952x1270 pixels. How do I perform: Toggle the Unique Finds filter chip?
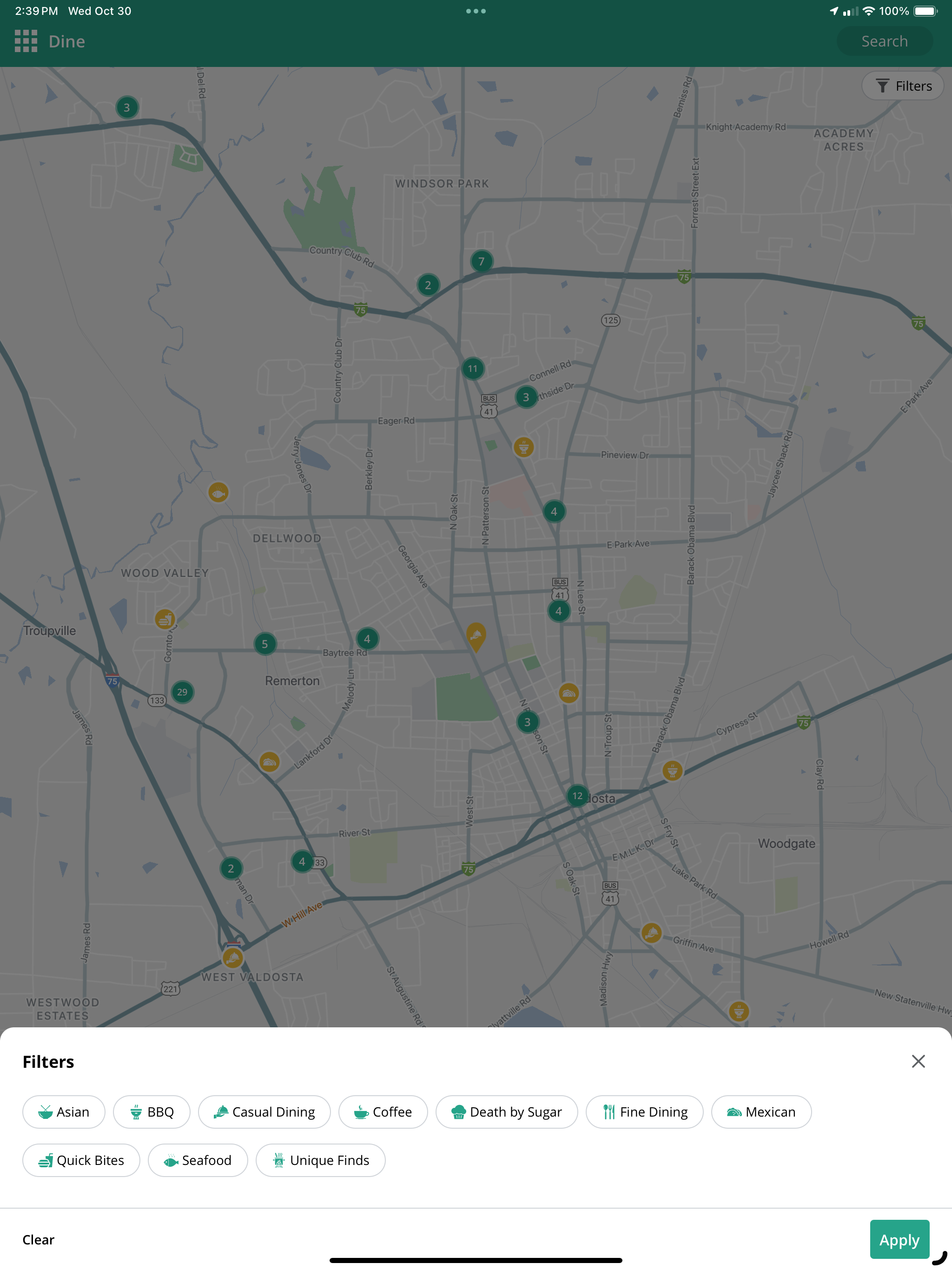(x=320, y=1160)
